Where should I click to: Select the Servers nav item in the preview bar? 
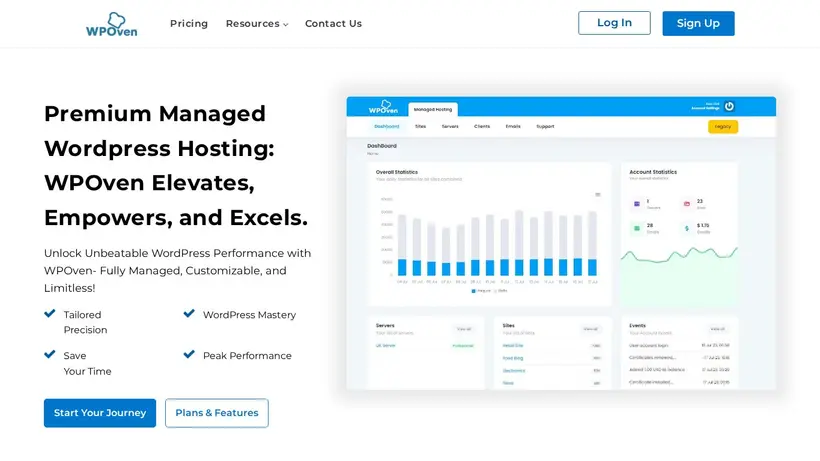pyautogui.click(x=450, y=126)
